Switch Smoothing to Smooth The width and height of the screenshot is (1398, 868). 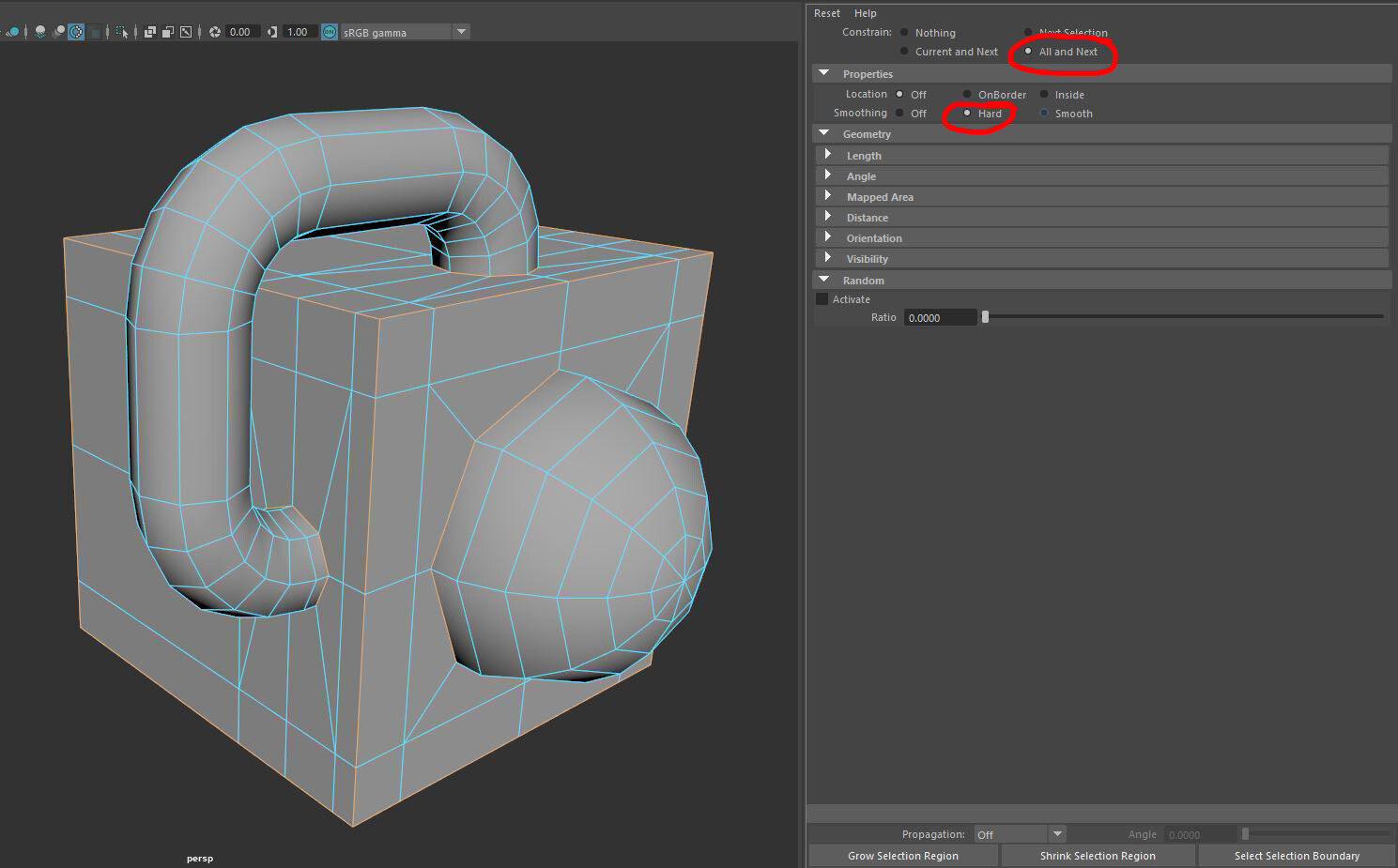[1044, 113]
